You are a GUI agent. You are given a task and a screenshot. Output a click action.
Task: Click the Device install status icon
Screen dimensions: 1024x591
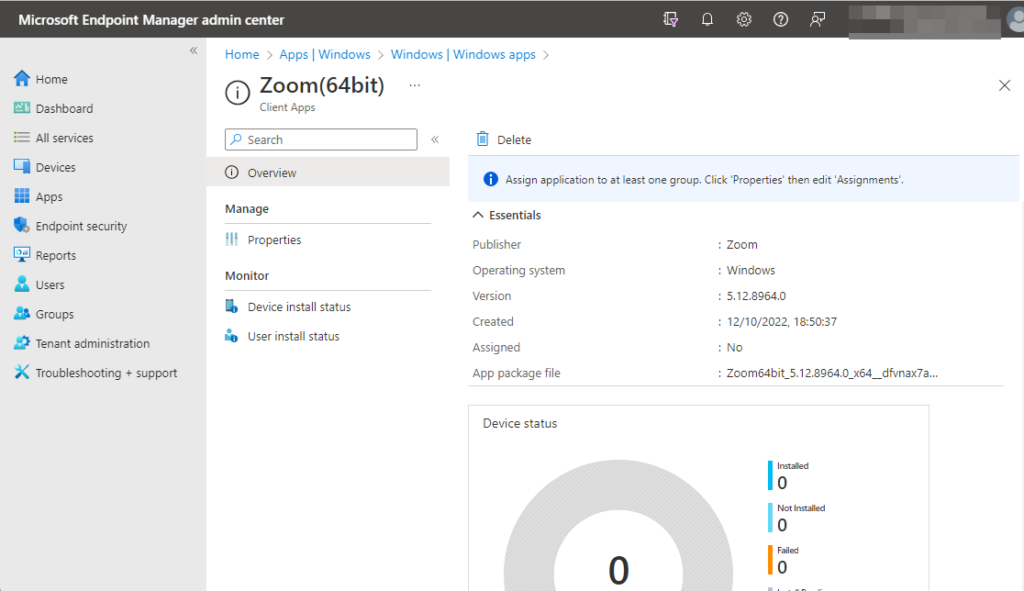tap(232, 306)
